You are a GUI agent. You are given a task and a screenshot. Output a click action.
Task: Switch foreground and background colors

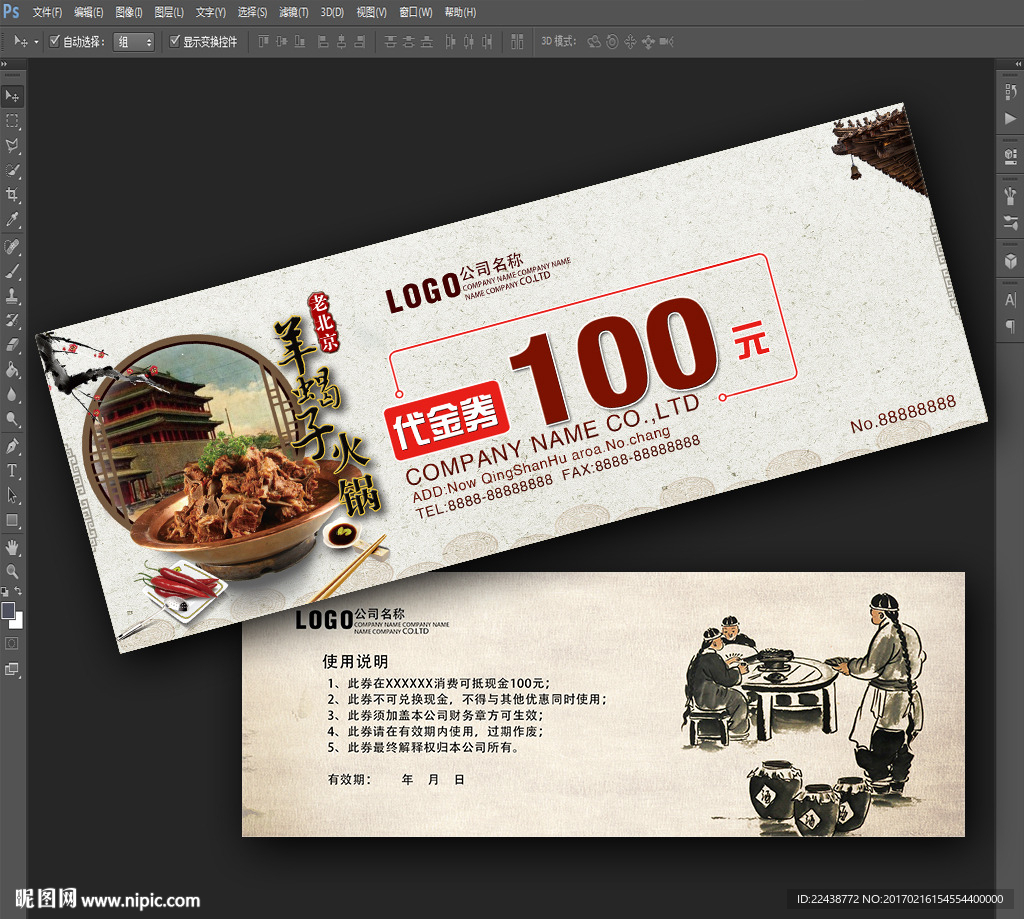click(x=18, y=591)
